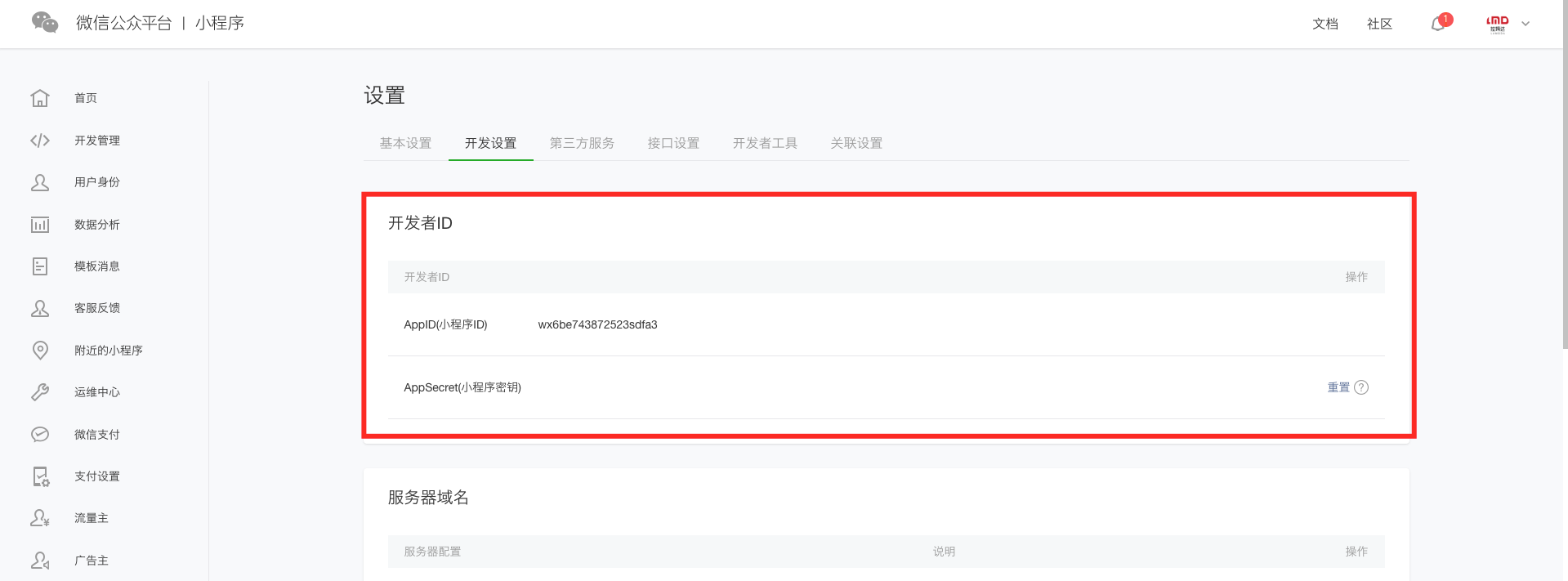Click the account avatar logo
The width and height of the screenshot is (1568, 581).
(1497, 24)
